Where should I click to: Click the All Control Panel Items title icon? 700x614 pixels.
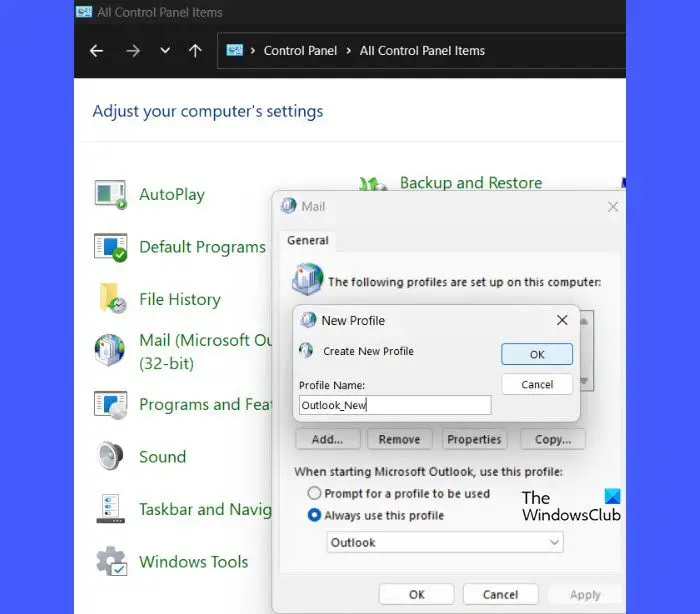(x=83, y=12)
